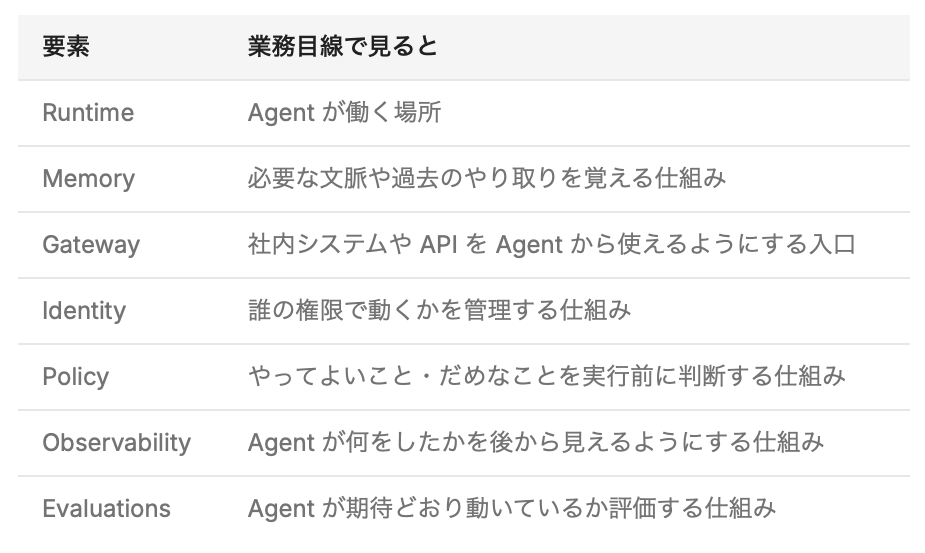The image size is (925, 553).
Task: Click the Identity description 誰の権限で動くか
Action: tap(439, 311)
